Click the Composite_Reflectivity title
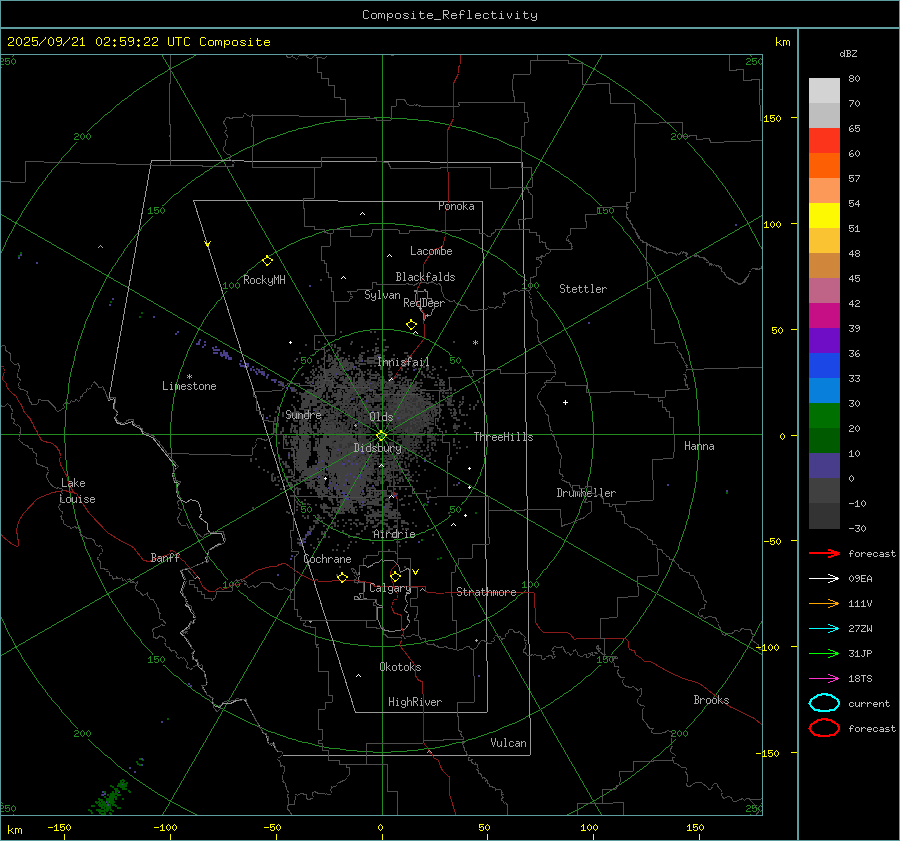The image size is (900, 841). tap(449, 15)
